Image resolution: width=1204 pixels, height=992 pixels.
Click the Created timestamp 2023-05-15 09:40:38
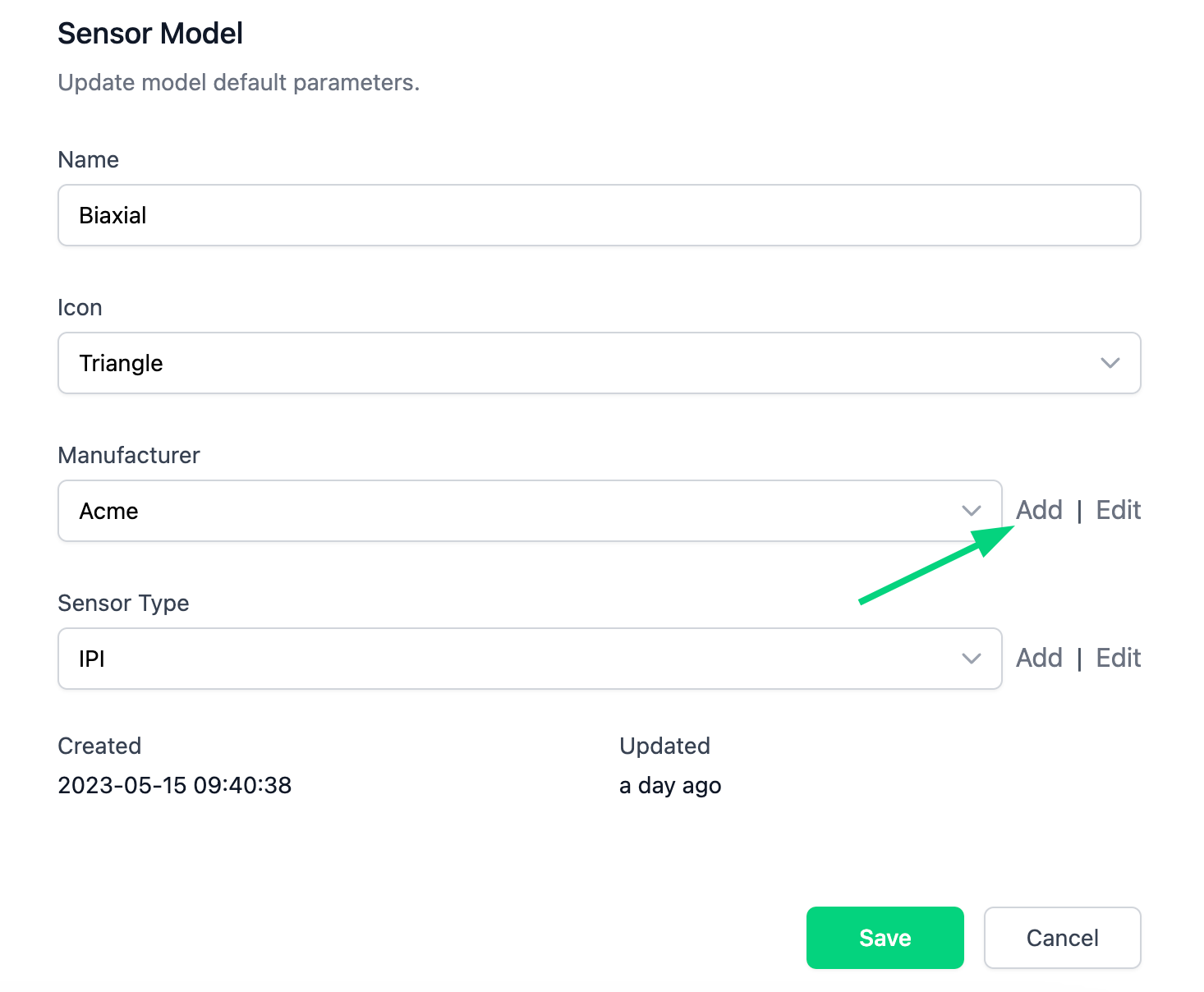pos(174,785)
